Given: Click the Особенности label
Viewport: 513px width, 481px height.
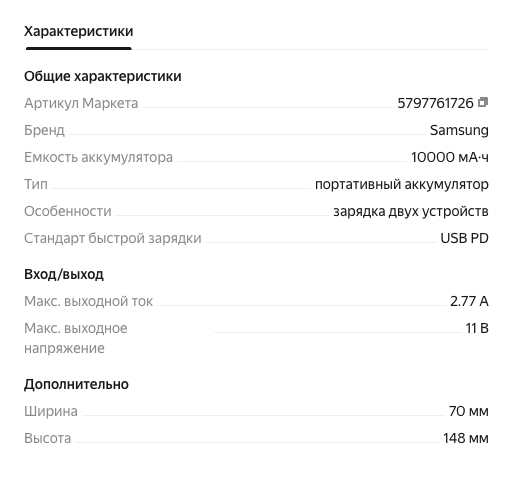Looking at the screenshot, I should [68, 211].
